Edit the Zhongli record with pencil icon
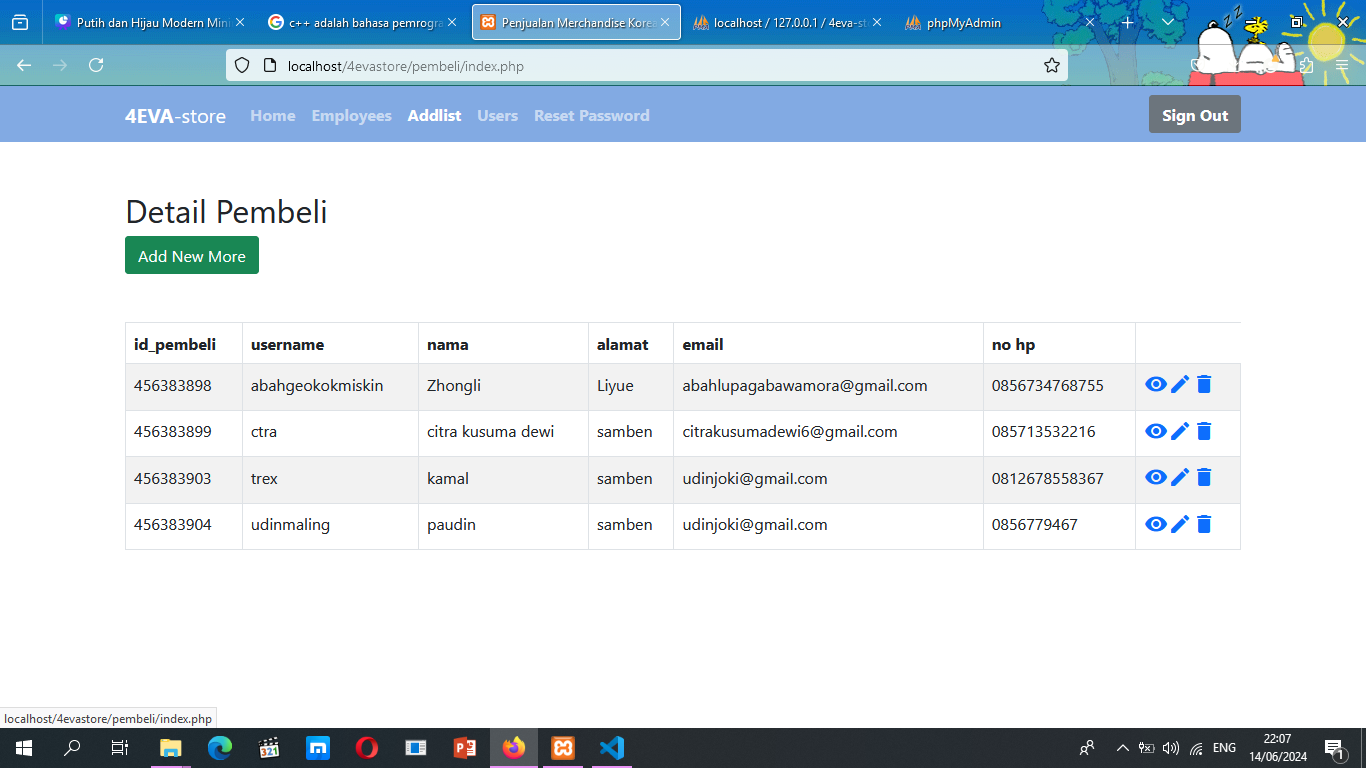The width and height of the screenshot is (1366, 768). 1180,385
